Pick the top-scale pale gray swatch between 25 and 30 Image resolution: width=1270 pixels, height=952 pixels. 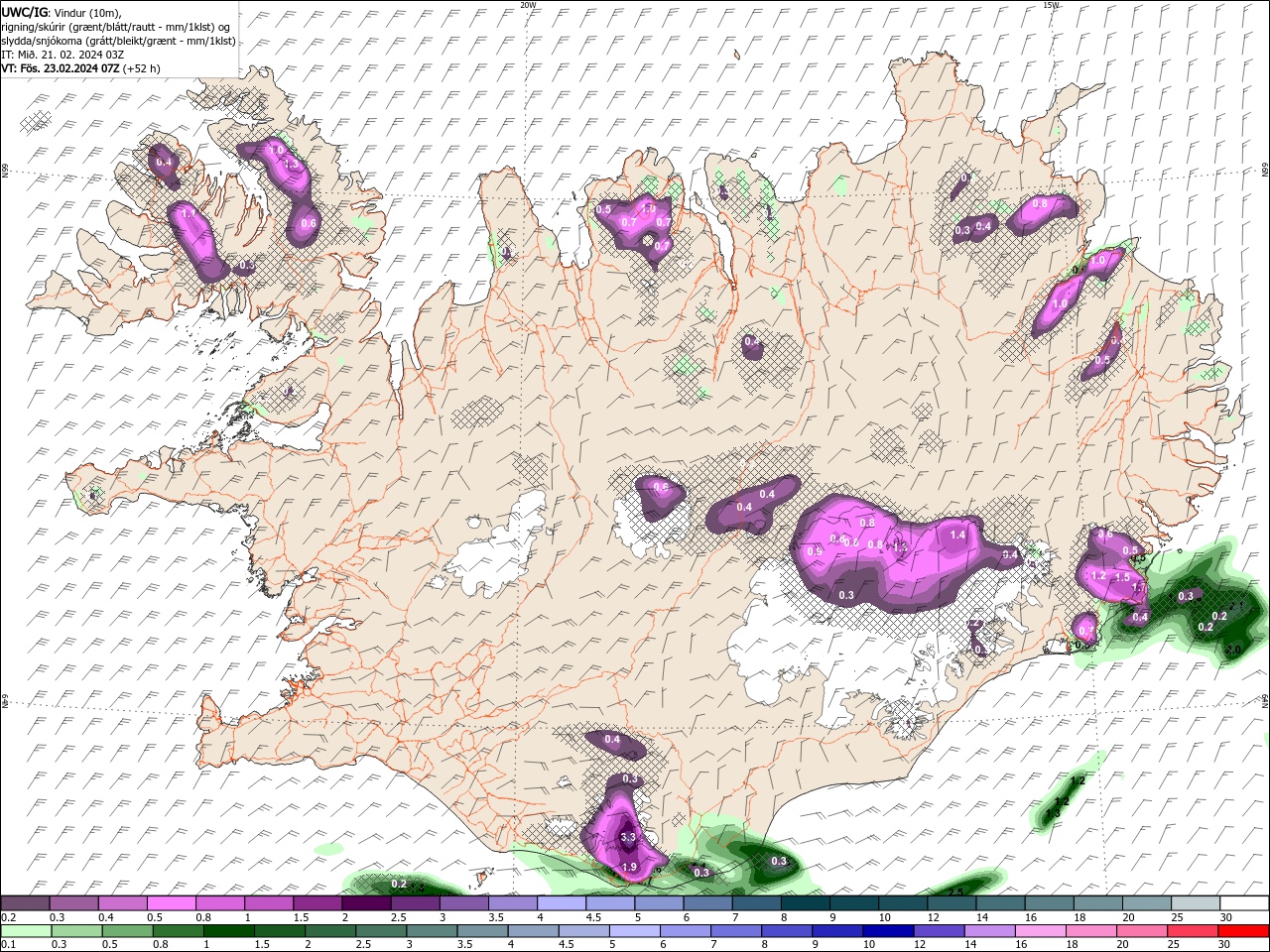[1195, 903]
